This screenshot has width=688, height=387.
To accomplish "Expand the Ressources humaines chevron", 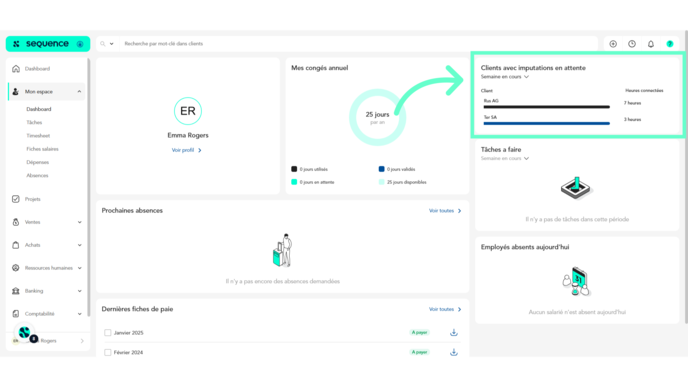I will (x=79, y=268).
